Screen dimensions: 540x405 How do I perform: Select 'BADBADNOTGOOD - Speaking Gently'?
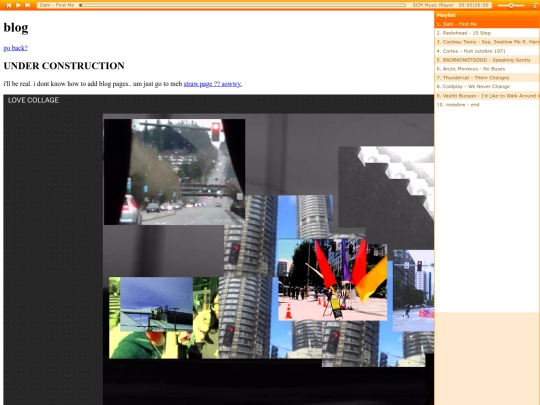pos(487,60)
